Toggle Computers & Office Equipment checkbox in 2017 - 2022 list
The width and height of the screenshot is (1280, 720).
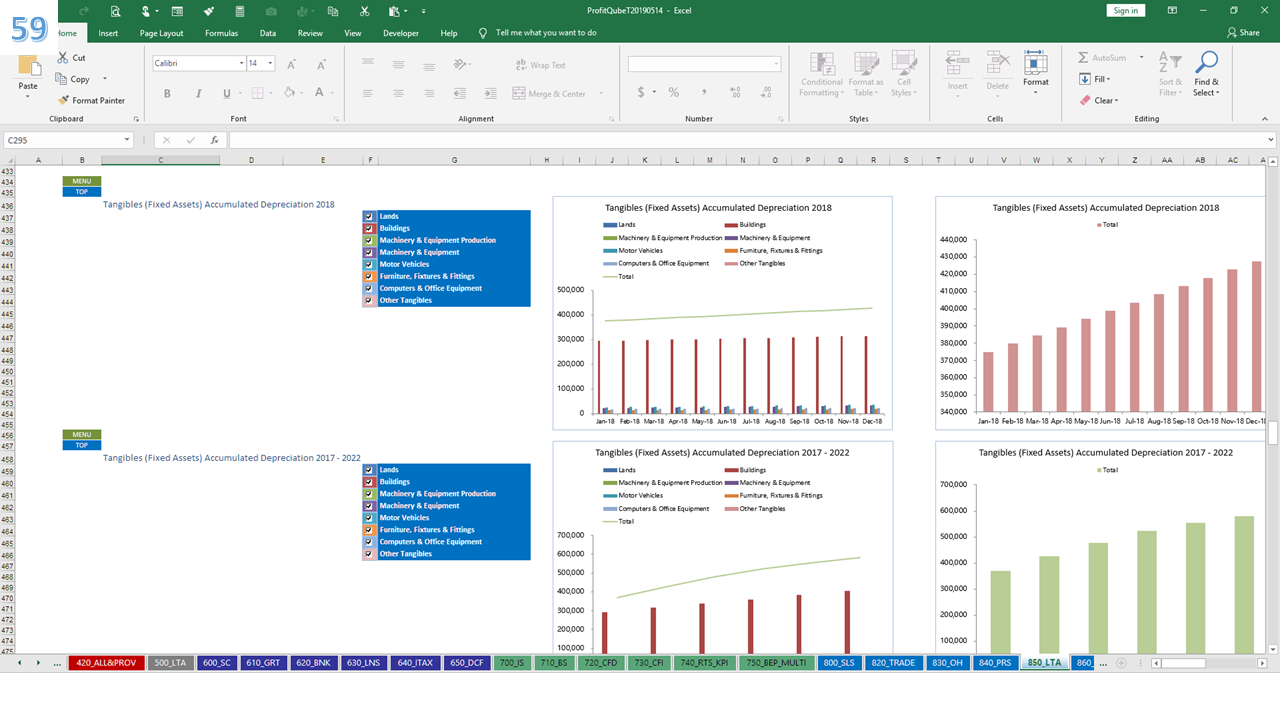pos(369,542)
